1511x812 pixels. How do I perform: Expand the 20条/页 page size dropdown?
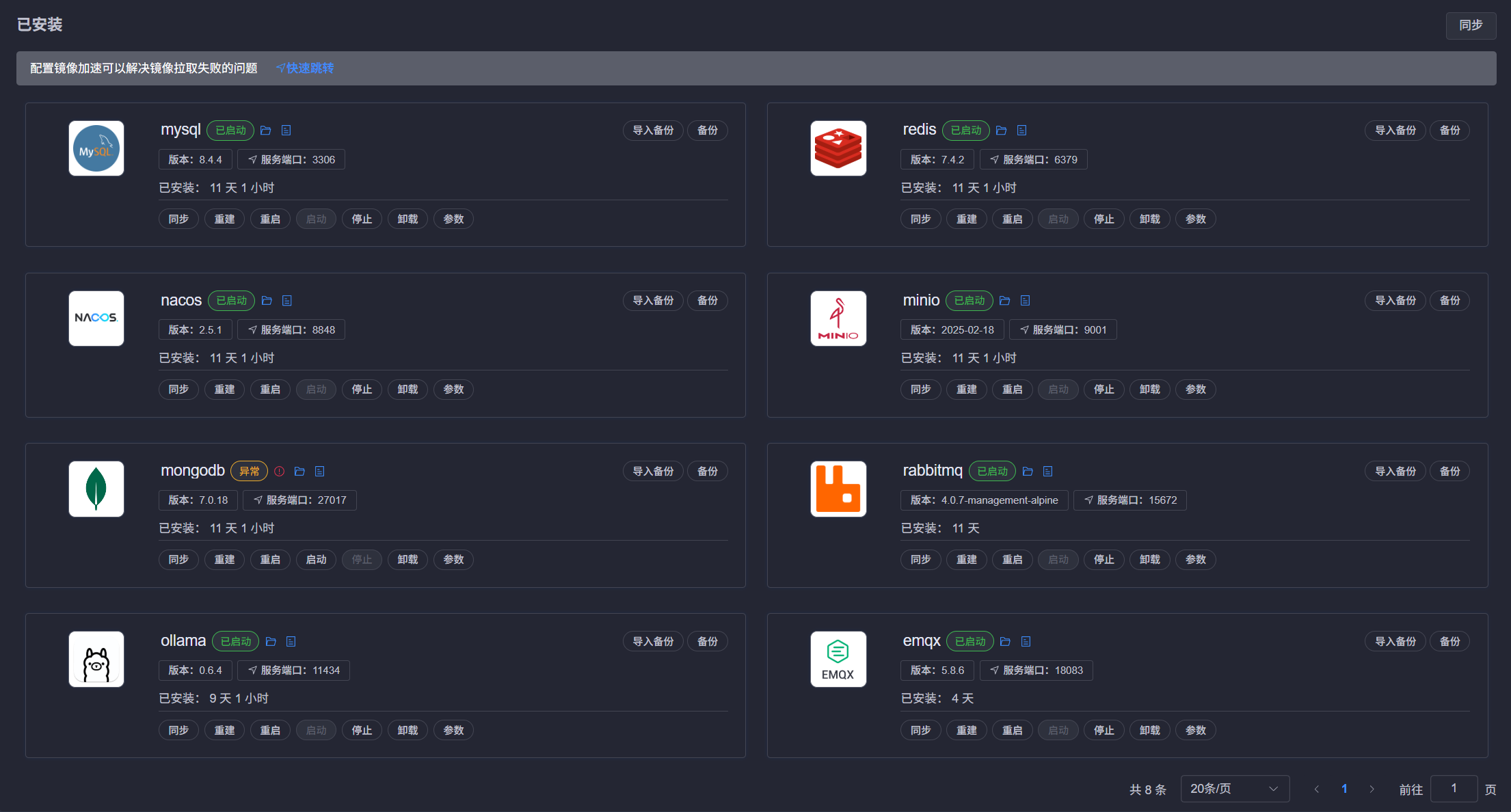[x=1234, y=789]
